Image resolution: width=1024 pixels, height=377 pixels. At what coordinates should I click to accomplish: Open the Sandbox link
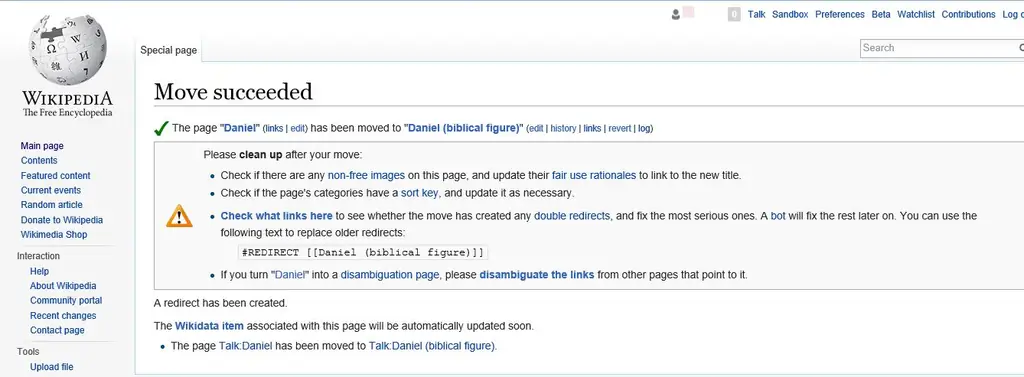tap(790, 14)
